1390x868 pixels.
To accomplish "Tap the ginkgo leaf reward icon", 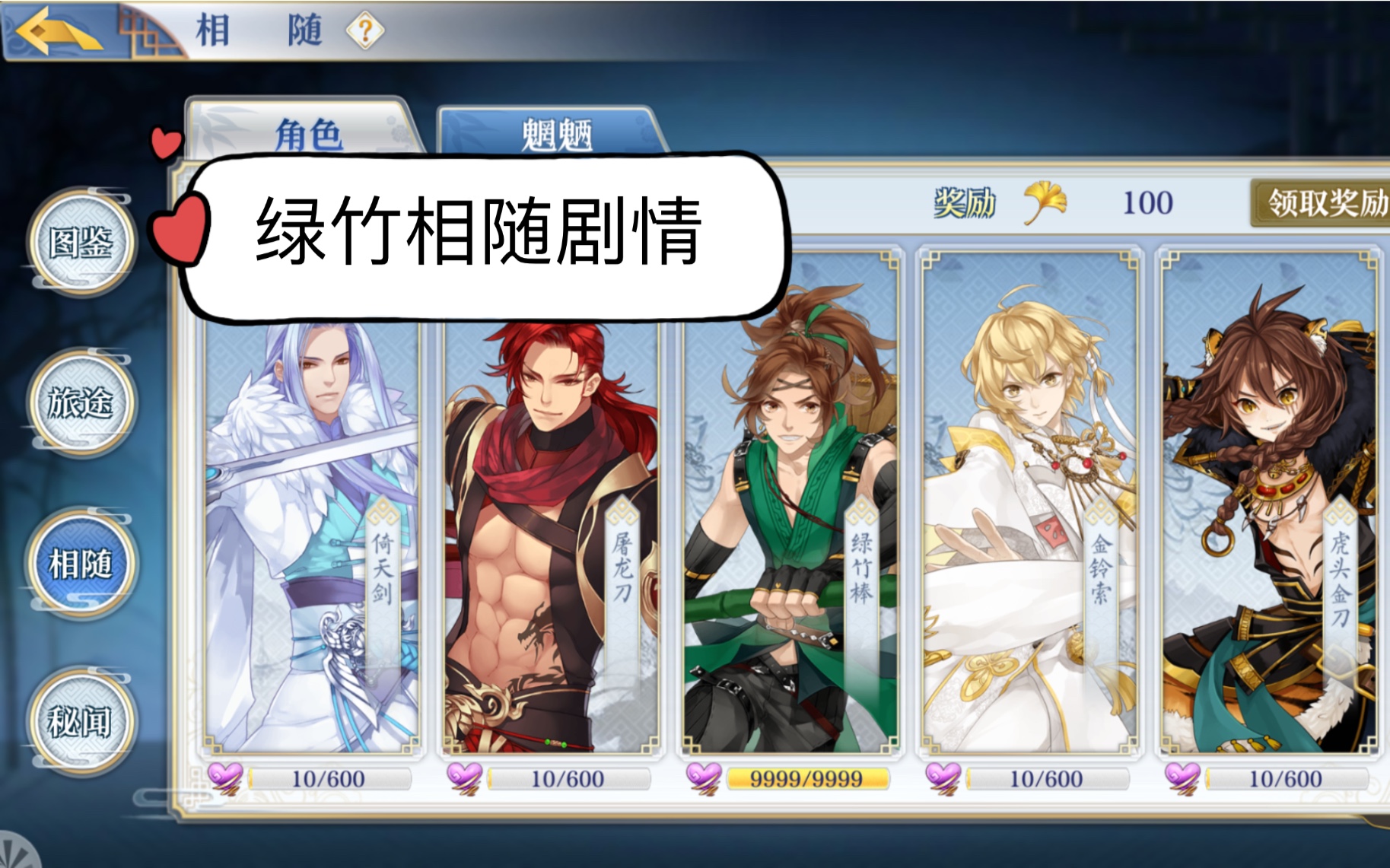I will (x=1044, y=202).
